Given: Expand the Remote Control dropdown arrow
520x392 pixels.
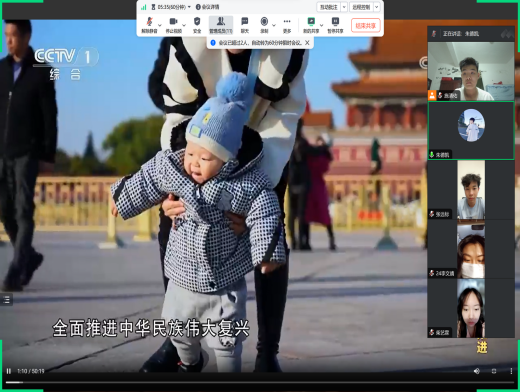Looking at the screenshot, I should coord(377,7).
